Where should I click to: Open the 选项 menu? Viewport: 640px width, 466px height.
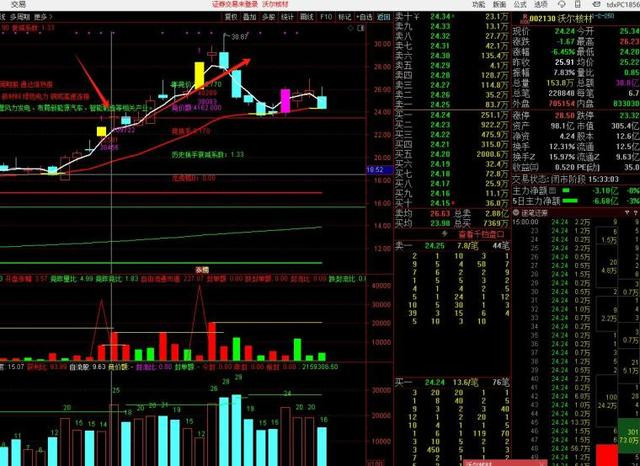pos(541,4)
